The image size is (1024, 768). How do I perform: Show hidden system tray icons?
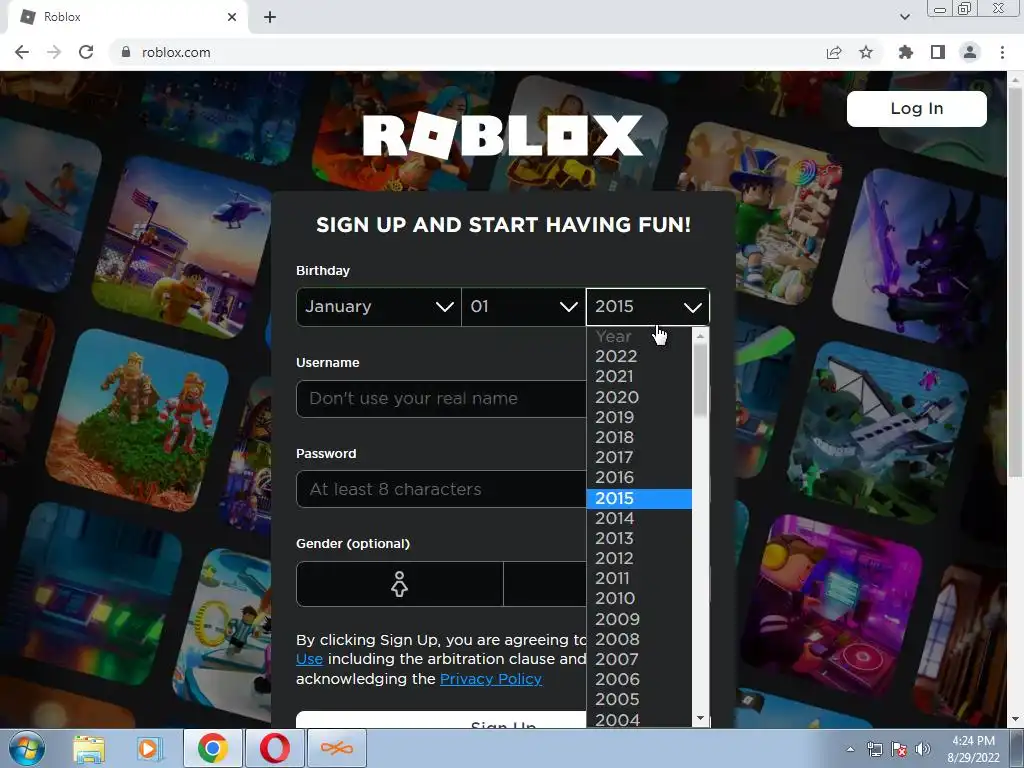coord(850,749)
